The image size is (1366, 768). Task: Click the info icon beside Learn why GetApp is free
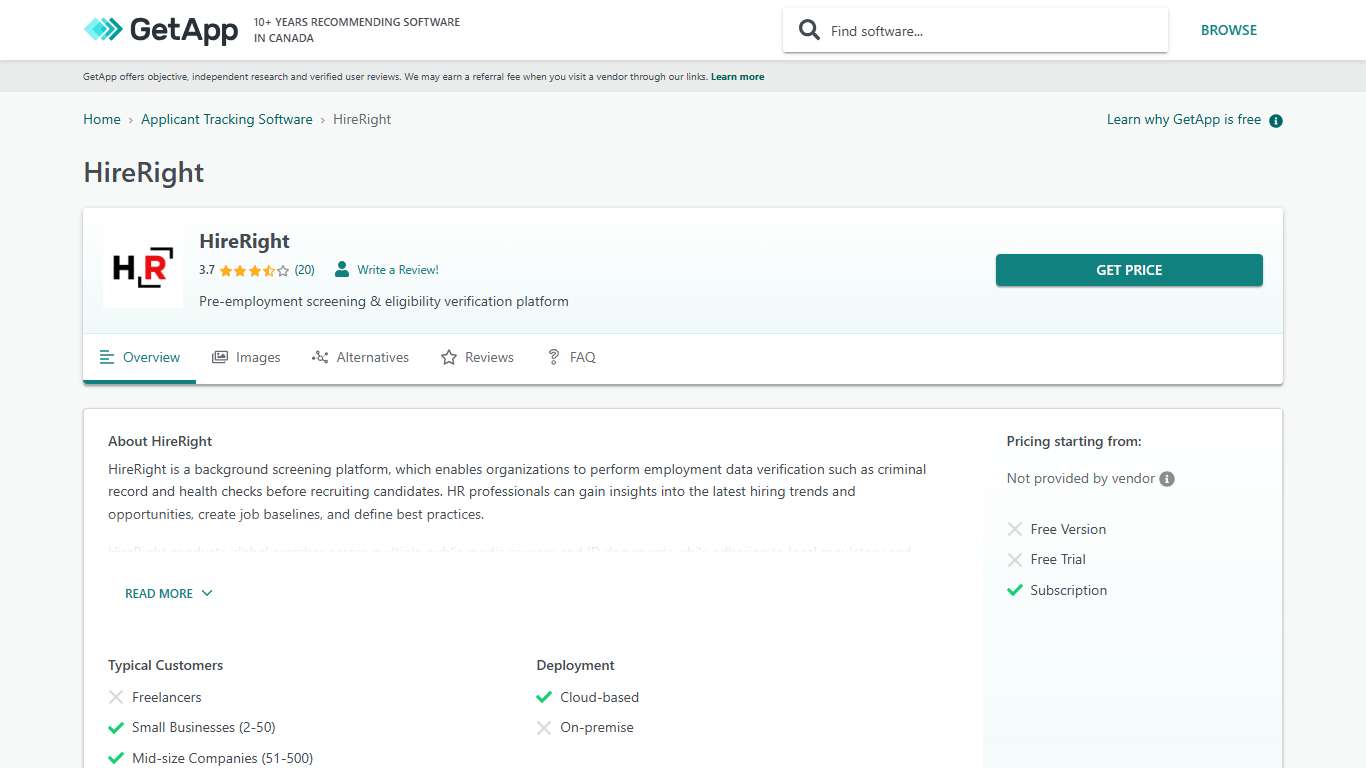point(1275,121)
